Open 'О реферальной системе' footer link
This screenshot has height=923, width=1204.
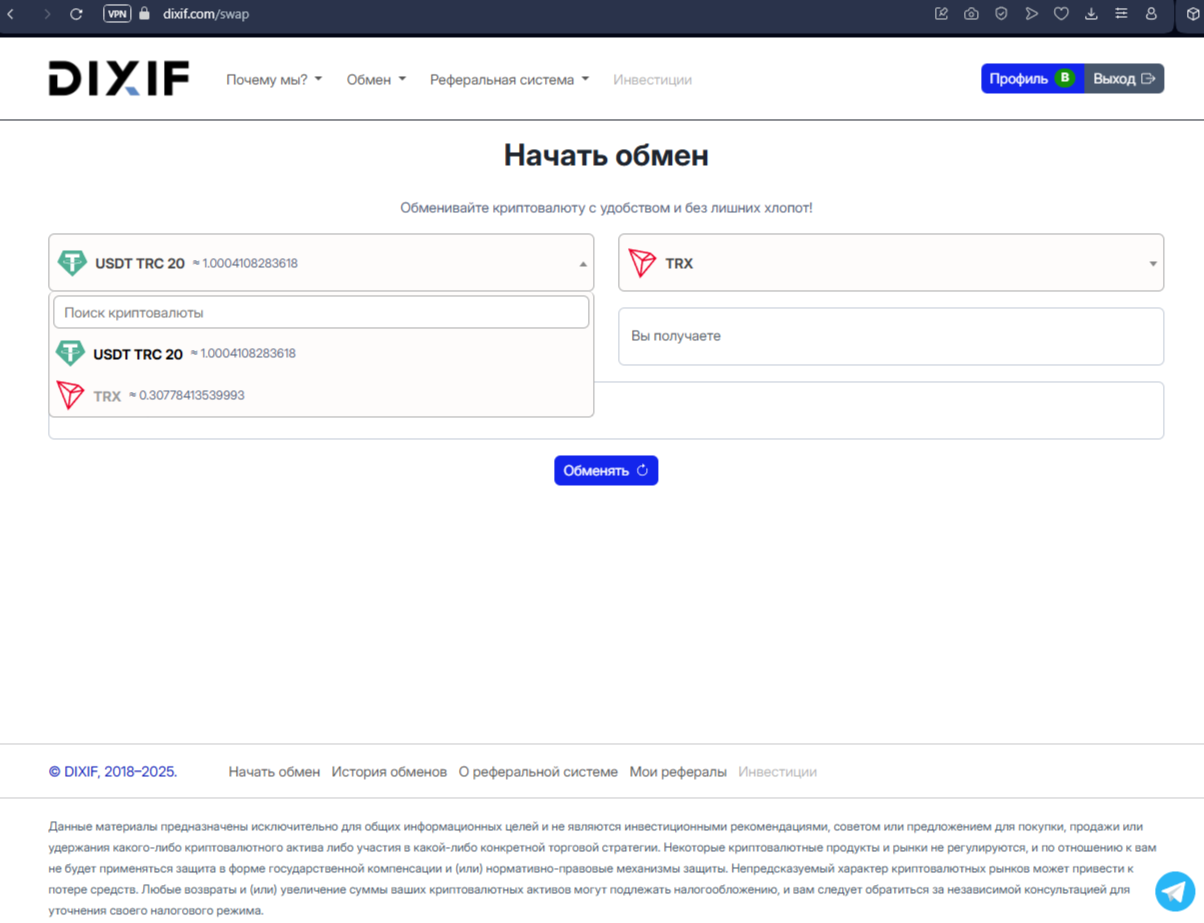point(538,772)
